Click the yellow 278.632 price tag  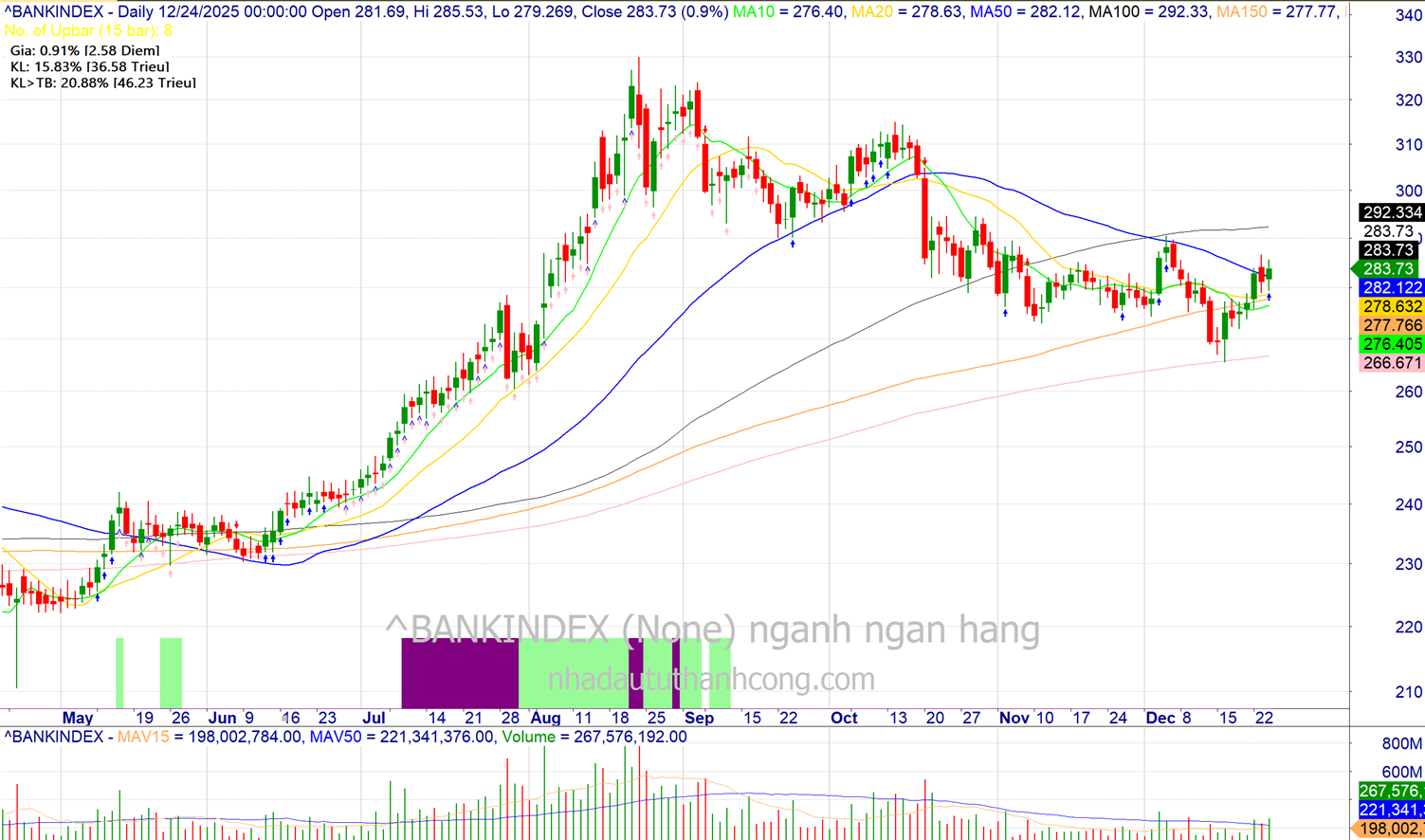pos(1391,306)
